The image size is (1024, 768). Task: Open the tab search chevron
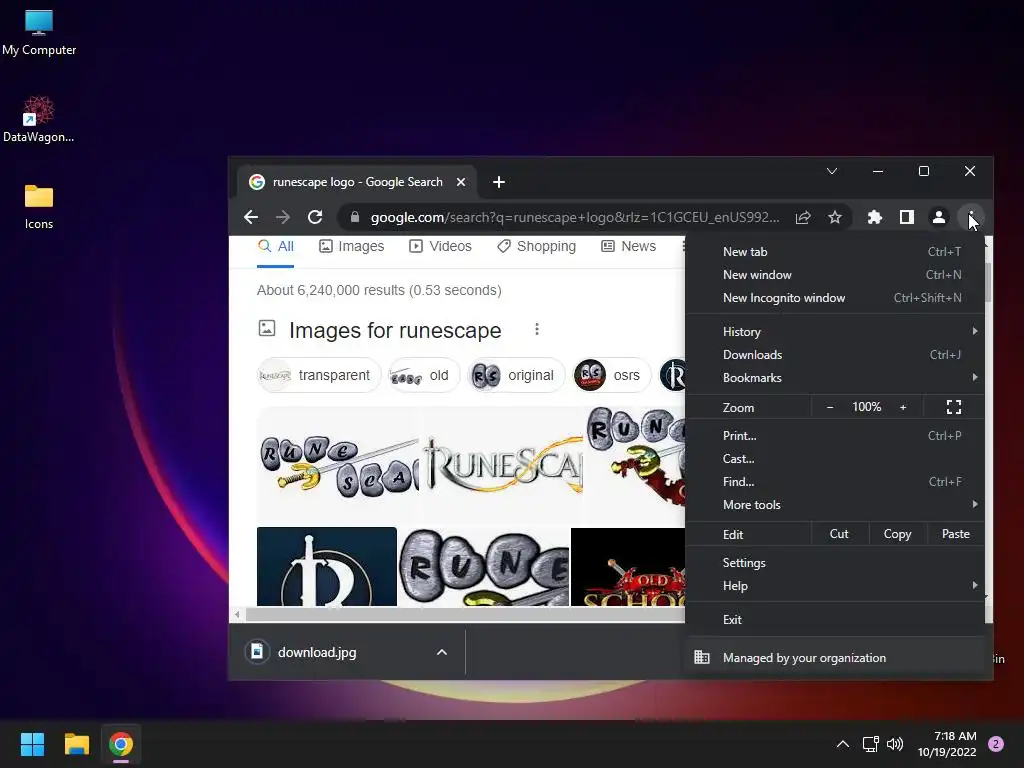click(x=831, y=171)
